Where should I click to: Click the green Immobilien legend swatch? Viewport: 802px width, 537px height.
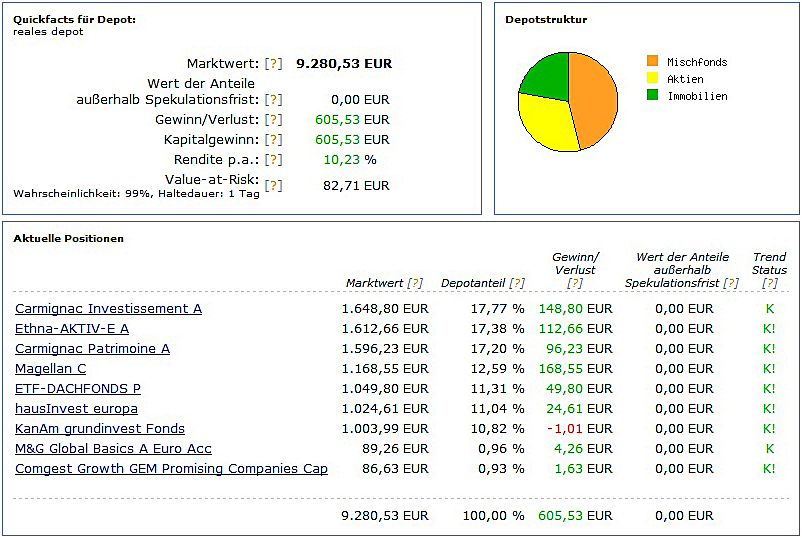tap(653, 96)
